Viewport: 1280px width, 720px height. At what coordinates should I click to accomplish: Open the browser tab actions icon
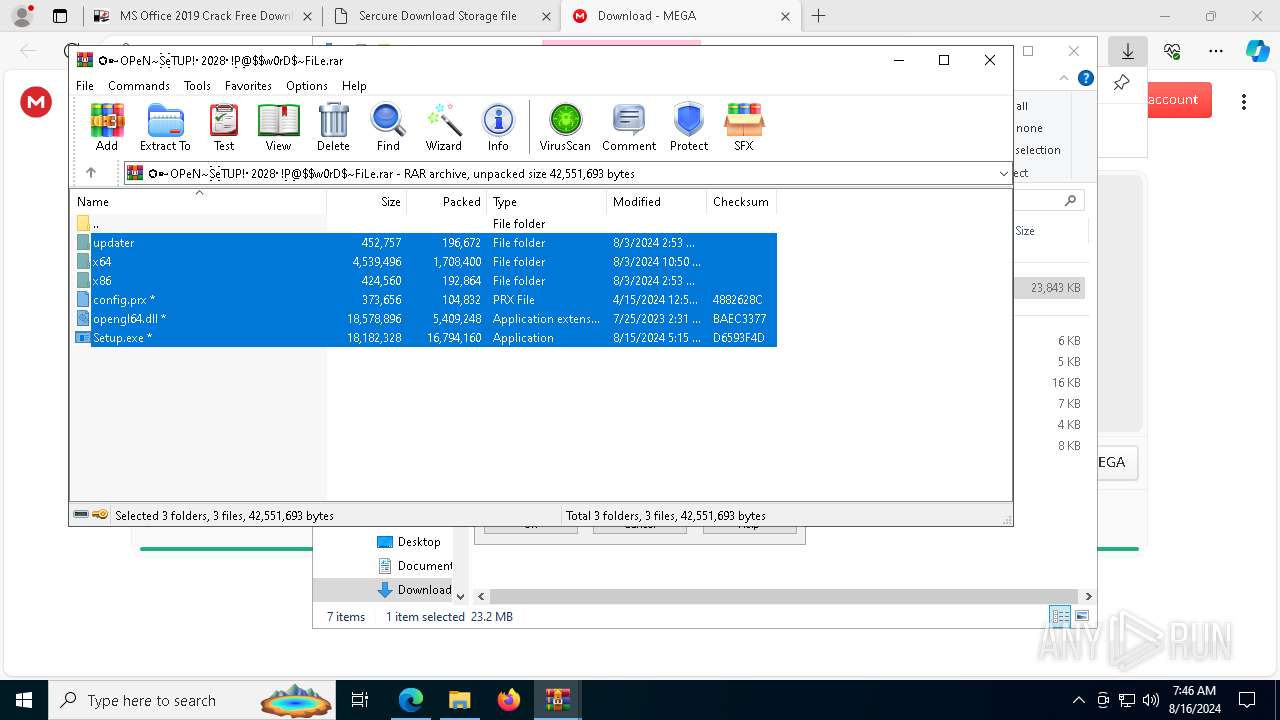[x=60, y=16]
